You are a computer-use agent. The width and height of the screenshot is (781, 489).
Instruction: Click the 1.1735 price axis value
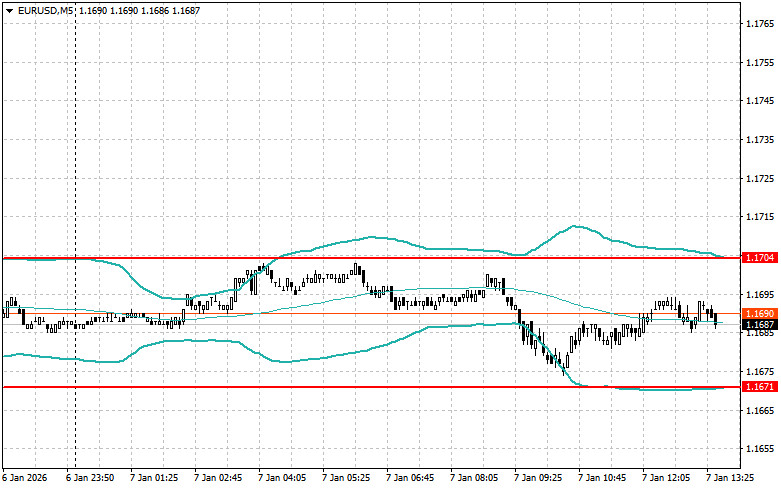760,139
